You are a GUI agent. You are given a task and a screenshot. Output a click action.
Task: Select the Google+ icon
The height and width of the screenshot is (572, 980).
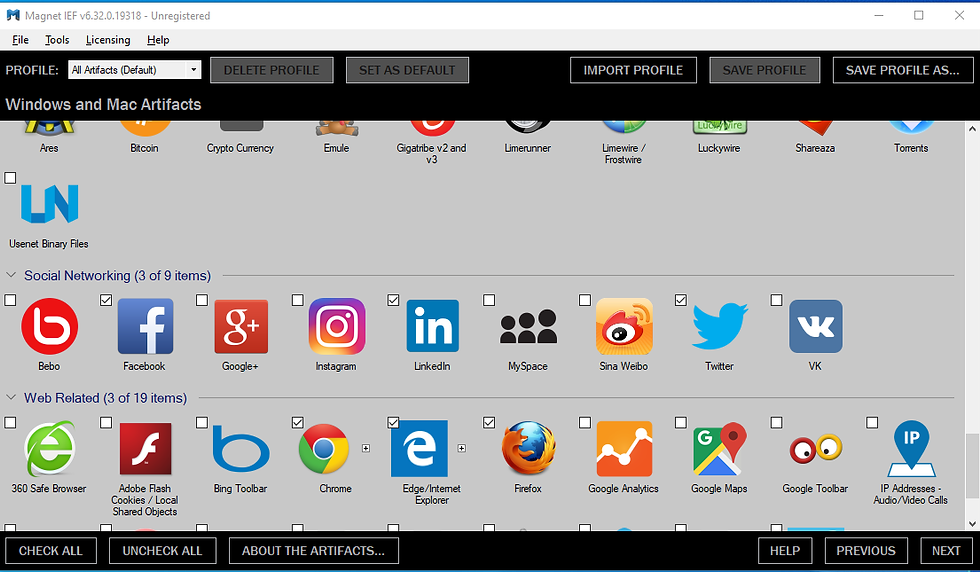(x=241, y=326)
